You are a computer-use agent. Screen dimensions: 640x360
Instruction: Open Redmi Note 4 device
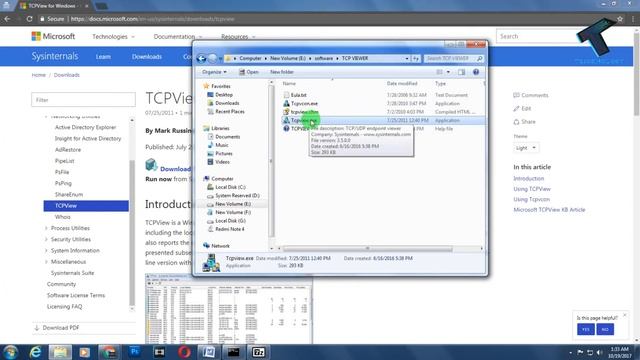[x=229, y=229]
